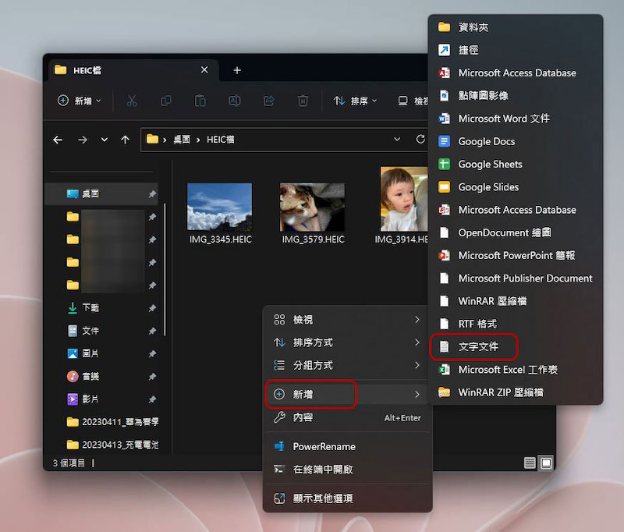The height and width of the screenshot is (532, 624).
Task: Expand recent locations chevron next to forward arrow
Action: click(x=103, y=139)
